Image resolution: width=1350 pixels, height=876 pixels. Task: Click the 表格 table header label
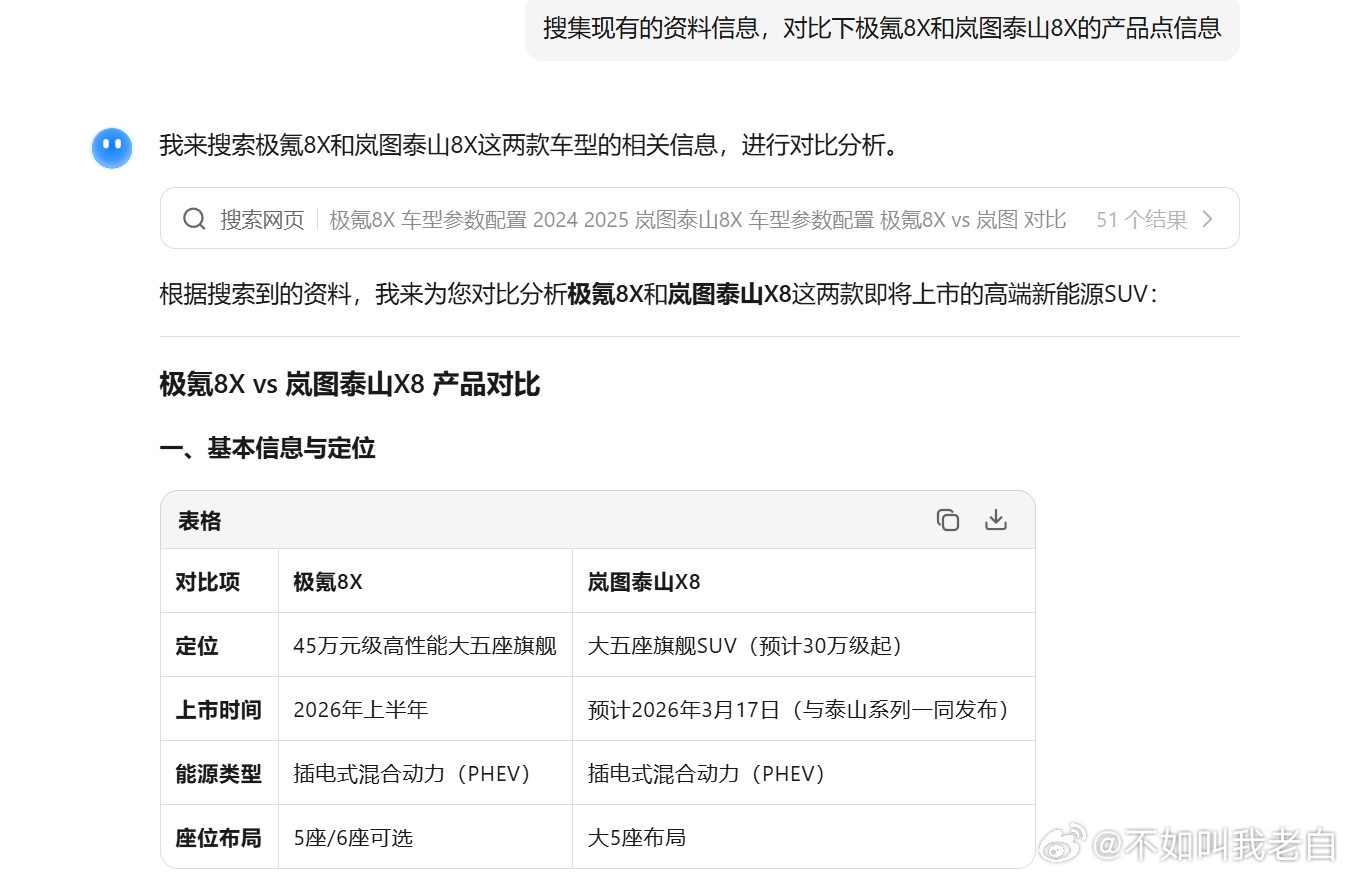200,521
